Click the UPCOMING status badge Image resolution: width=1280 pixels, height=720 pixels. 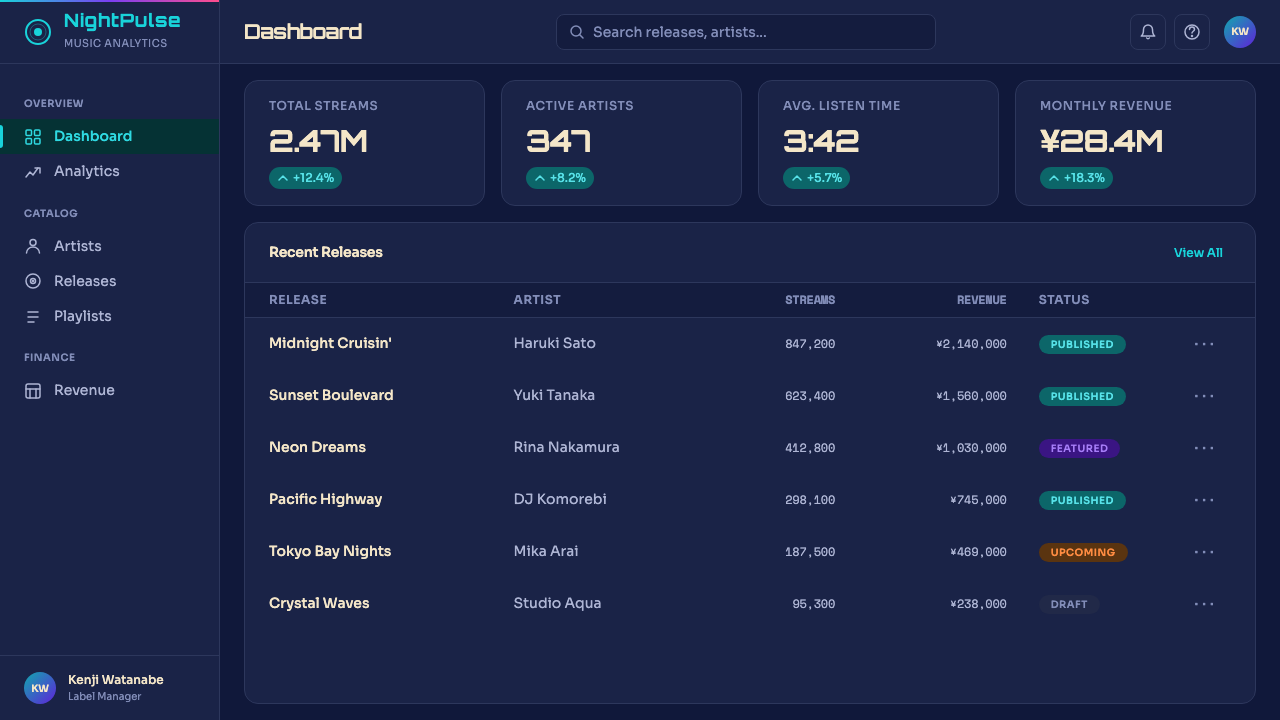(1083, 552)
